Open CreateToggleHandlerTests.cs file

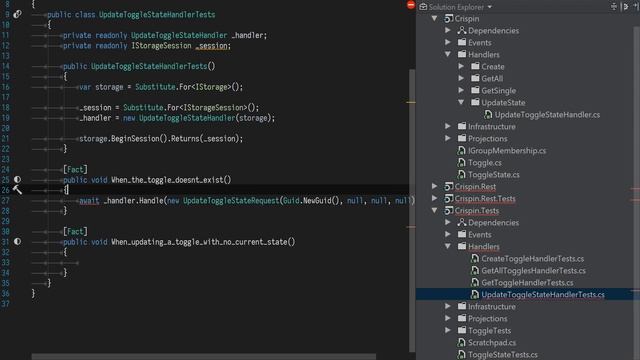pyautogui.click(x=533, y=258)
